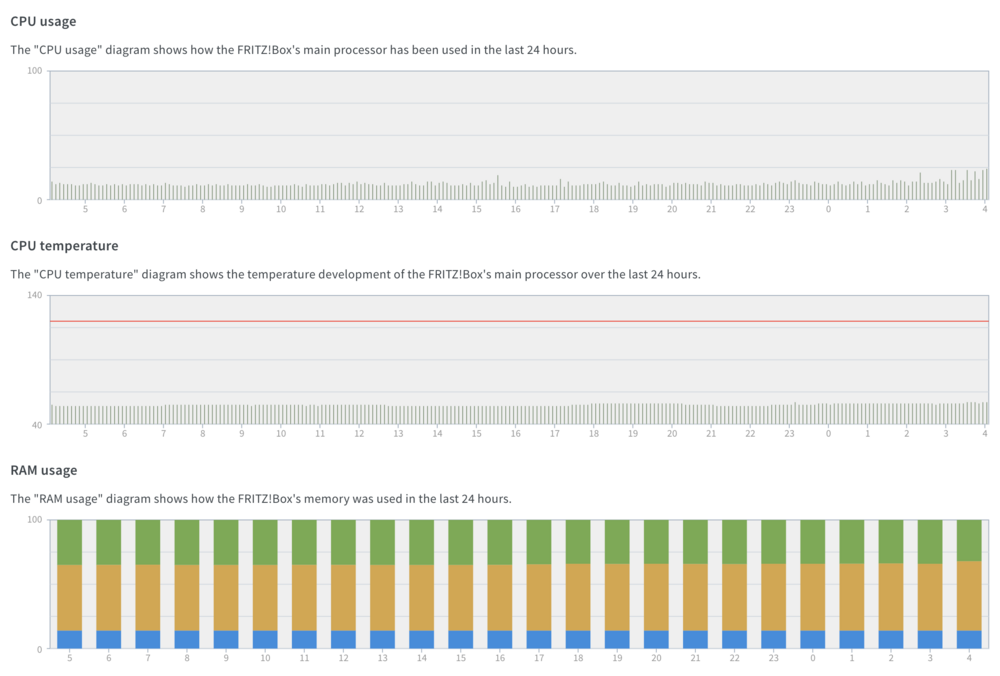Viewport: 1000px width, 676px height.
Task: Click the red temperature threshold line
Action: click(519, 321)
